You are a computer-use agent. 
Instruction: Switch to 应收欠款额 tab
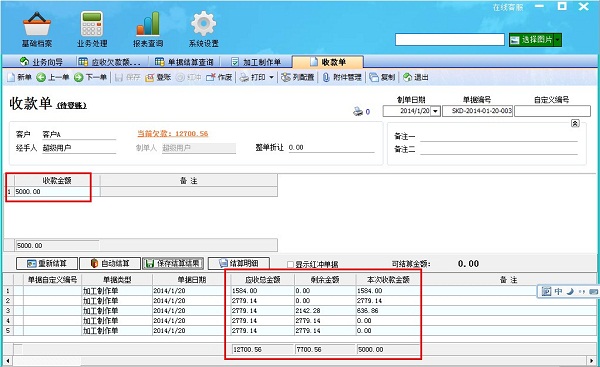(109, 62)
